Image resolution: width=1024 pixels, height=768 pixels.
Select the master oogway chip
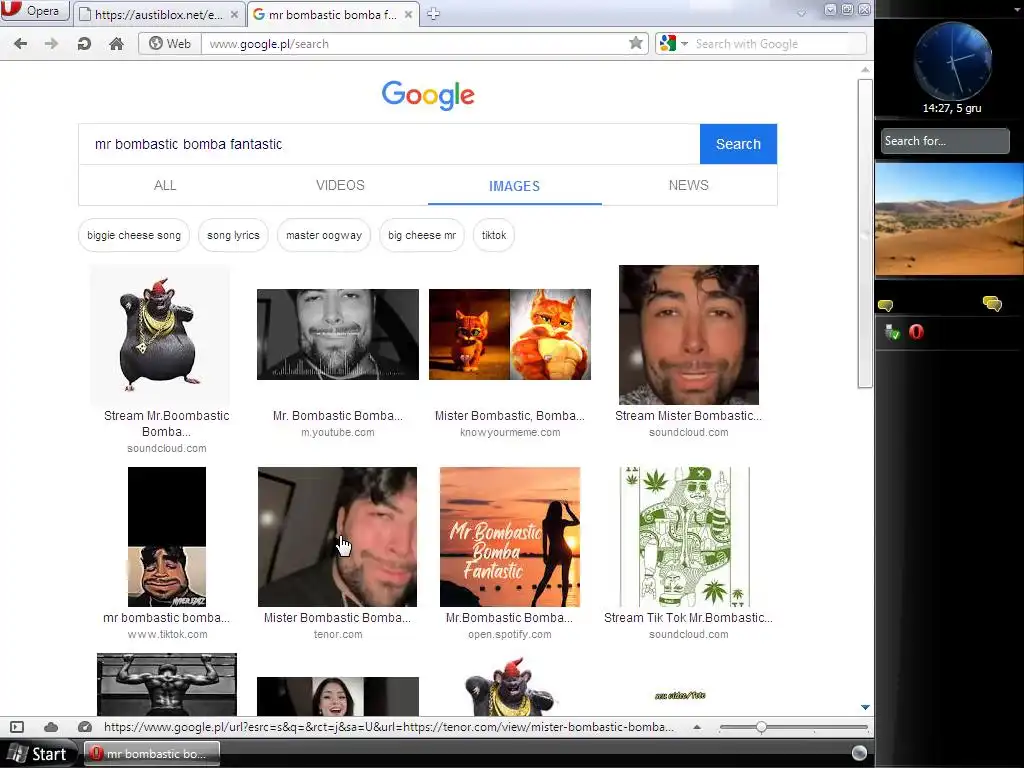[324, 235]
